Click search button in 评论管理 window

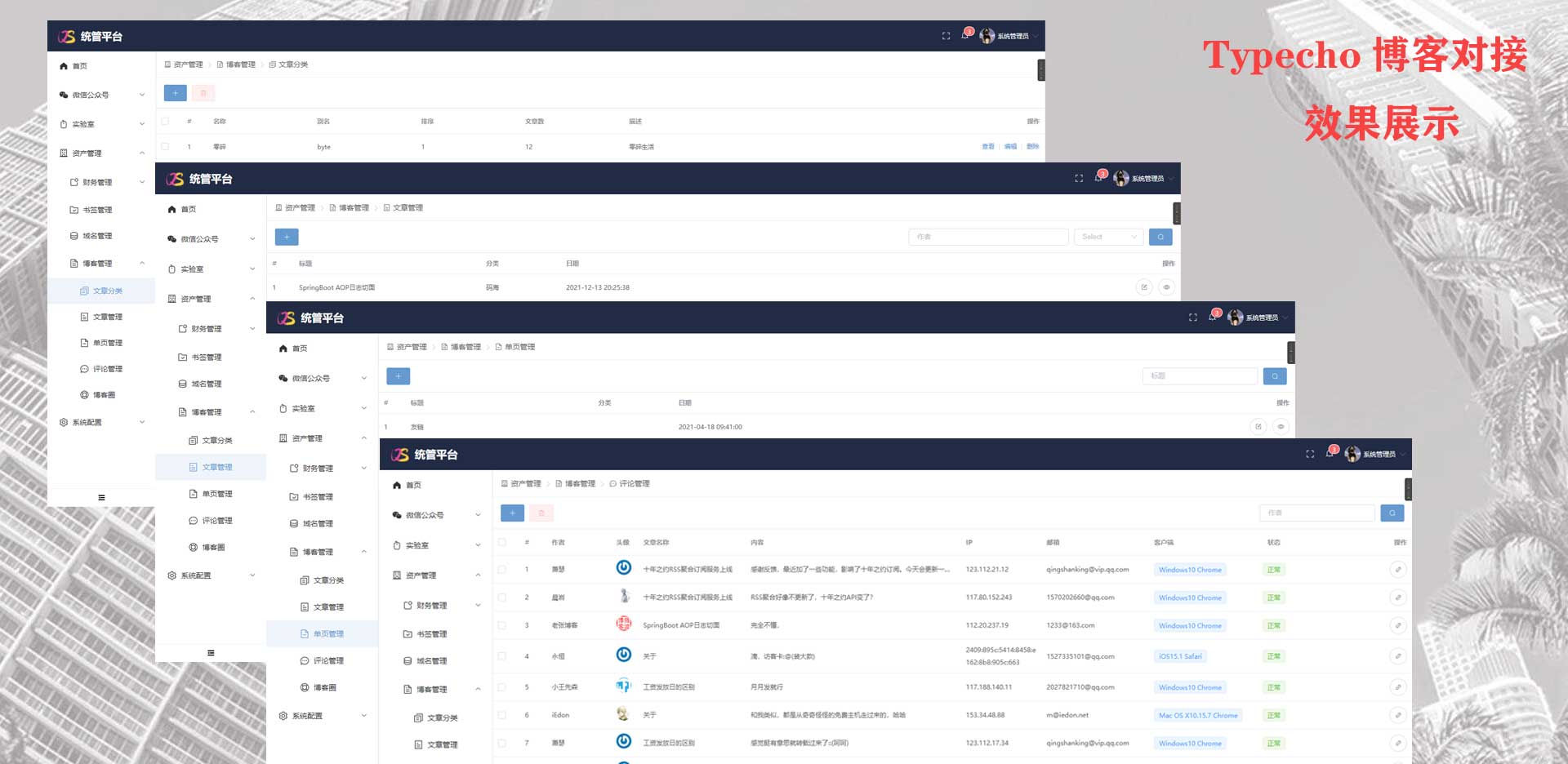[1392, 513]
